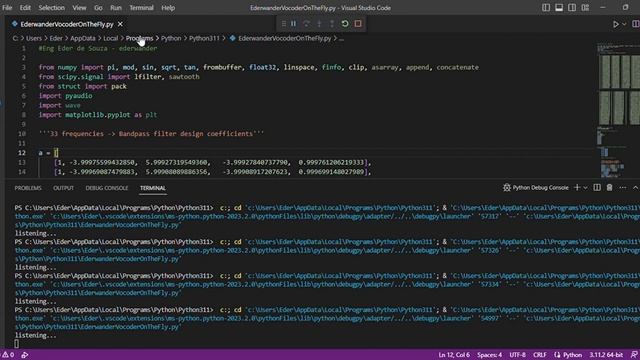This screenshot has width=640, height=360.
Task: Create new terminal with plus icon
Action: pos(577,188)
